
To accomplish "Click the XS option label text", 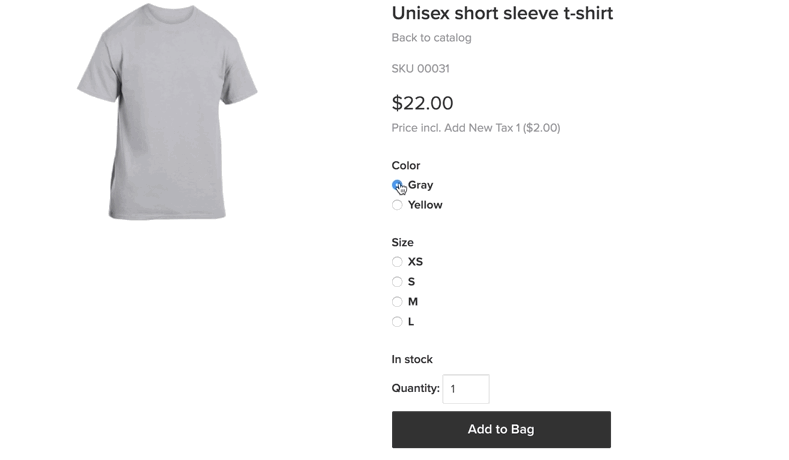I will (415, 262).
